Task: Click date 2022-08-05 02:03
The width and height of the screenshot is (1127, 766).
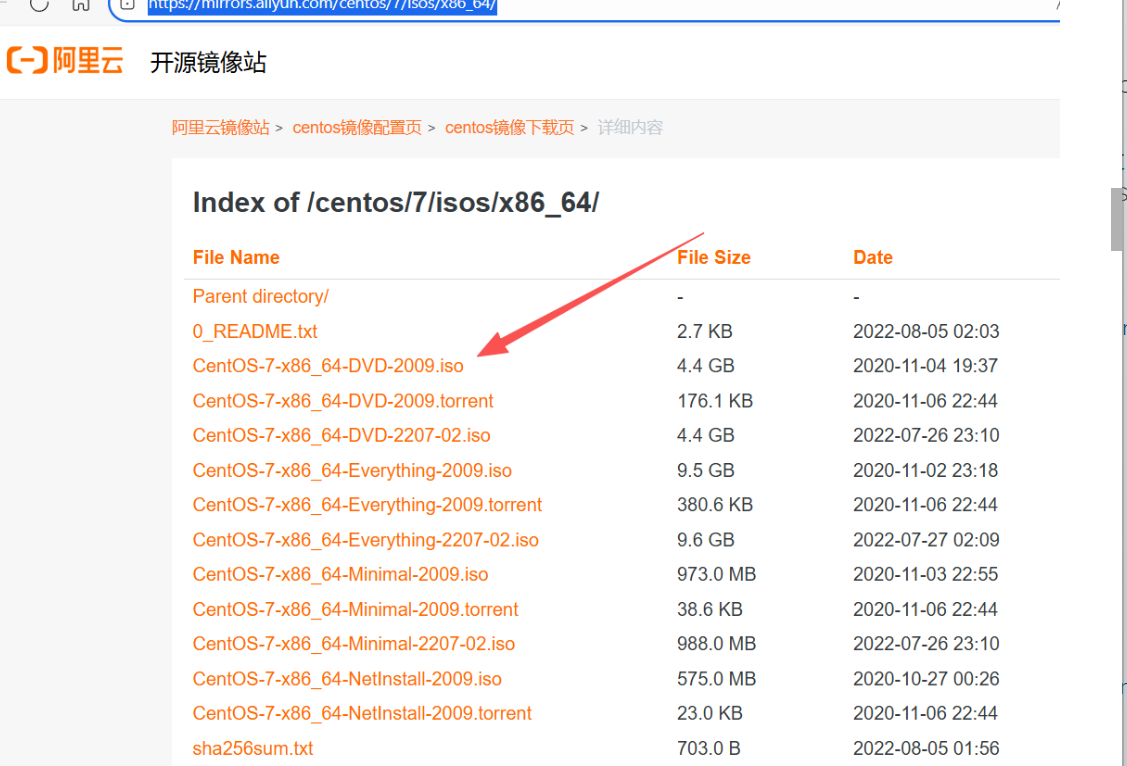Action: [x=926, y=331]
